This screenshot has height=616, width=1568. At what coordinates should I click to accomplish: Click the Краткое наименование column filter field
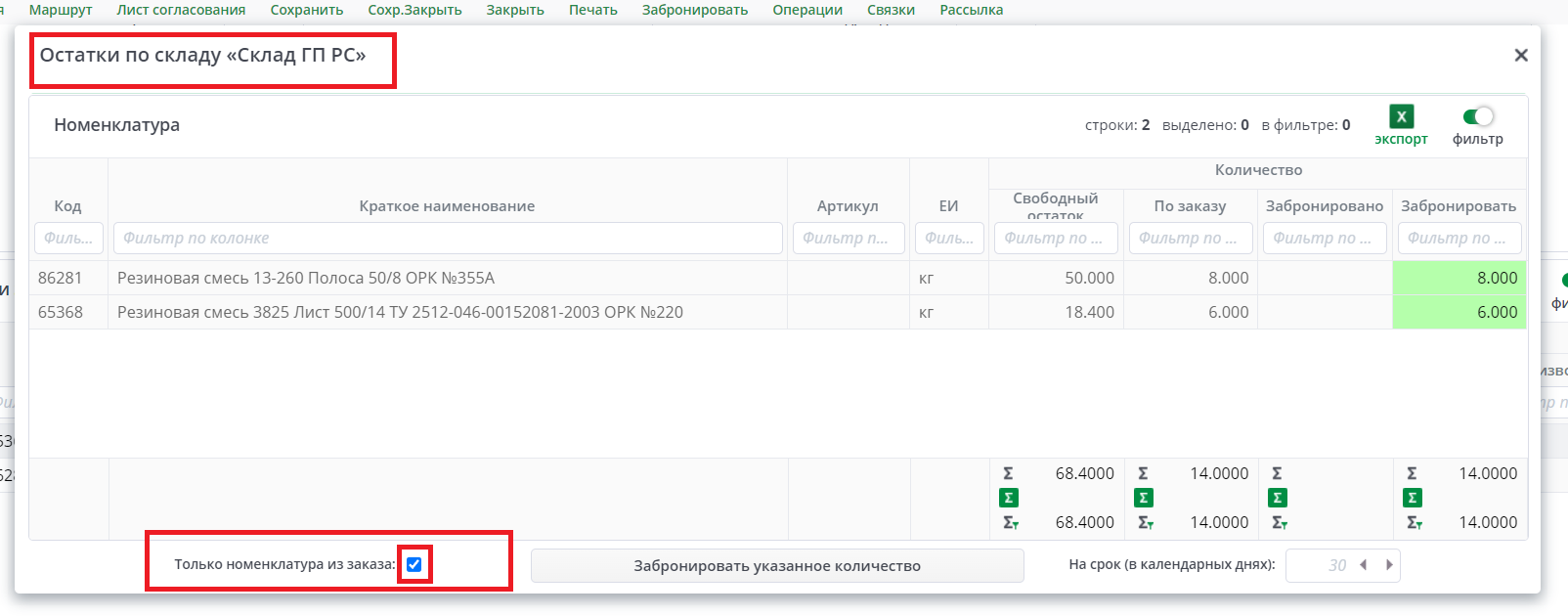(448, 238)
